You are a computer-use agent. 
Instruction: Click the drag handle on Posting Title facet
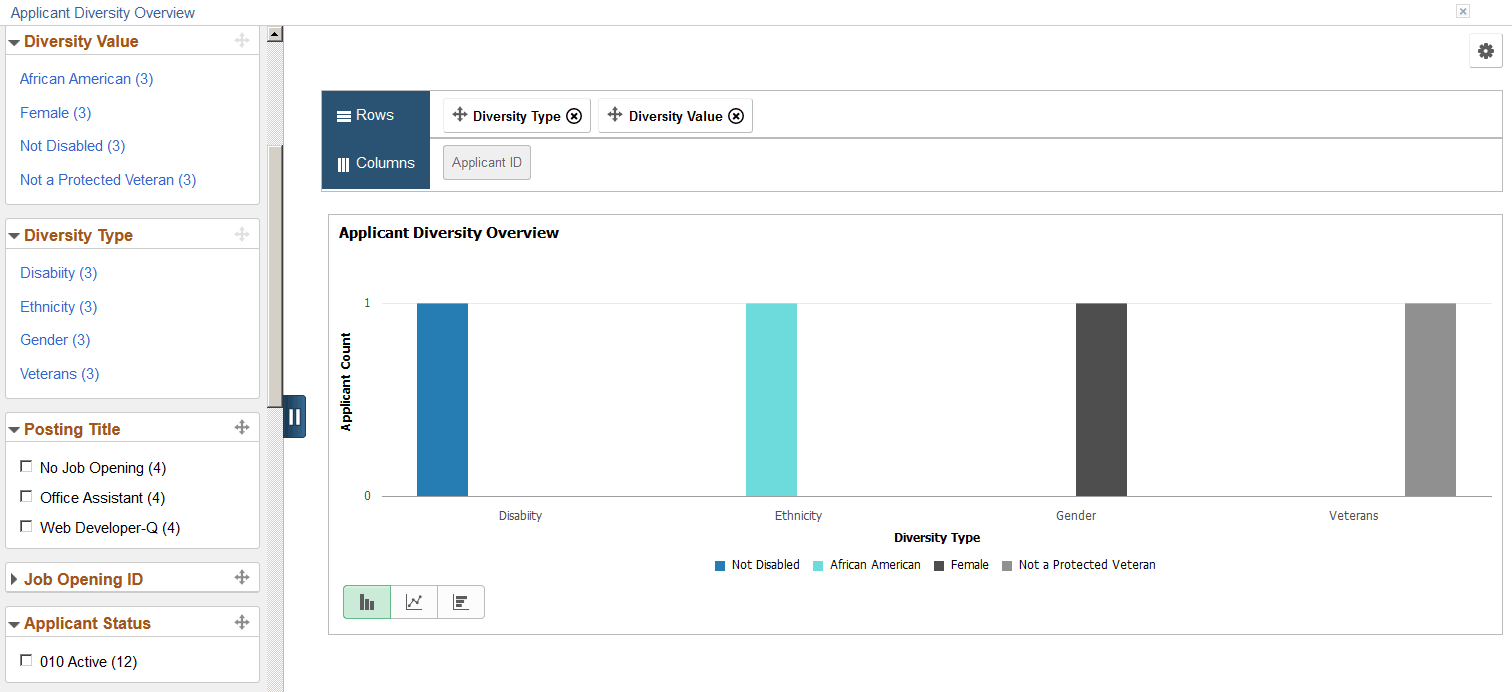coord(242,427)
